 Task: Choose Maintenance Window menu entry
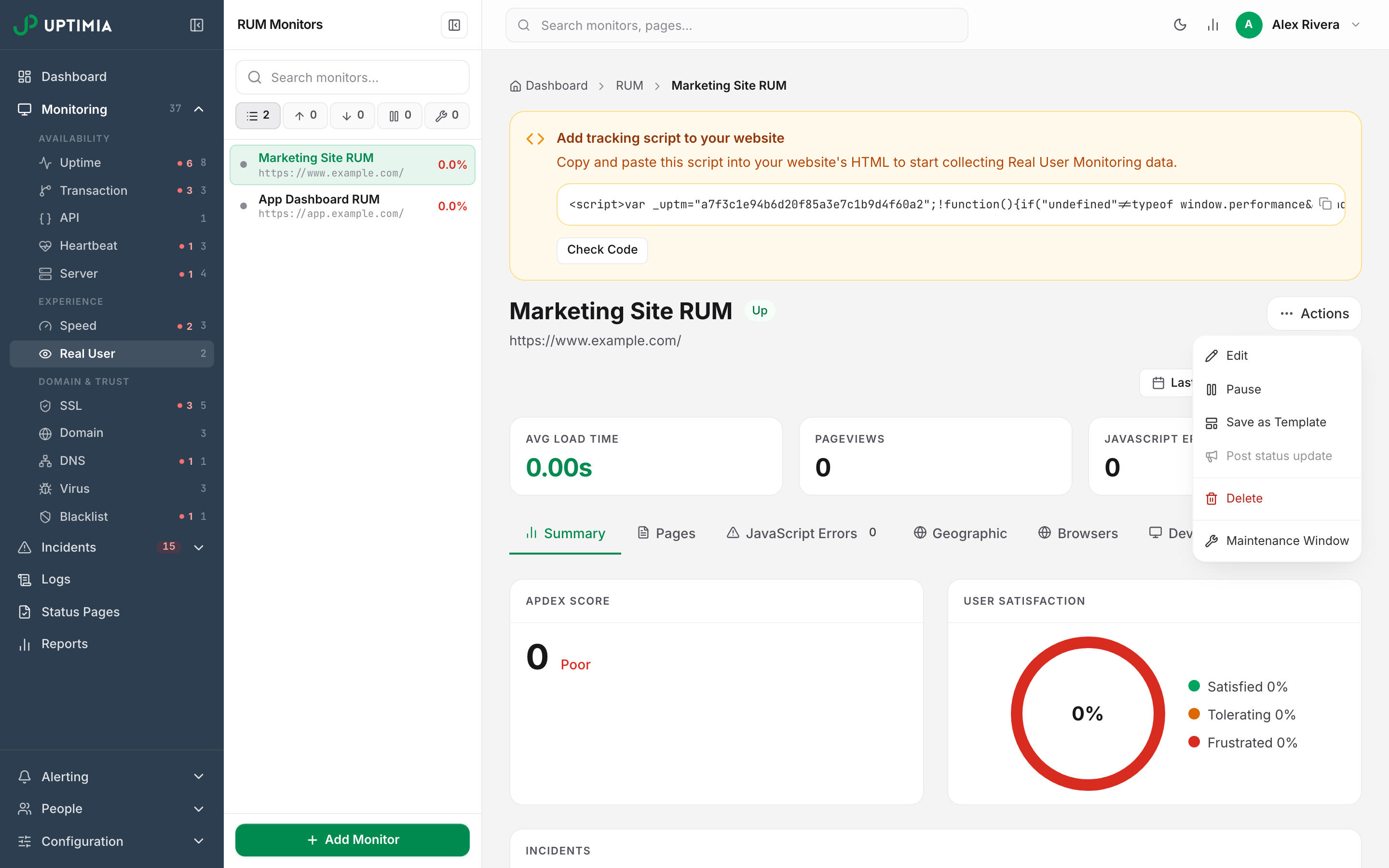pyautogui.click(x=1277, y=541)
